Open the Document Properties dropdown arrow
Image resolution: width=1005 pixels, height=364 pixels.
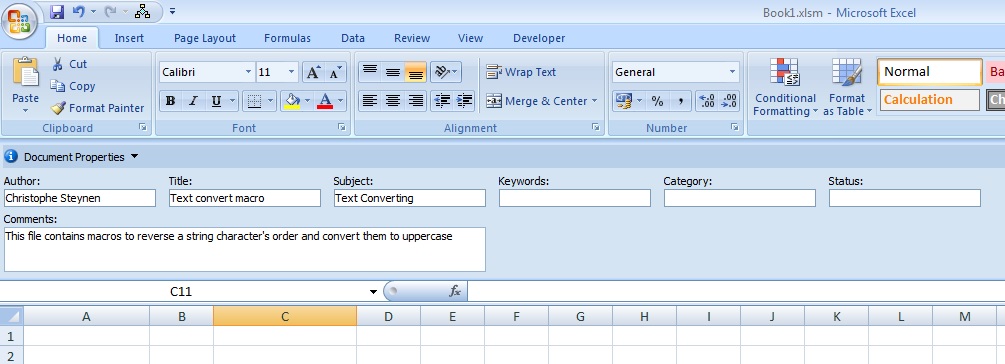click(135, 156)
